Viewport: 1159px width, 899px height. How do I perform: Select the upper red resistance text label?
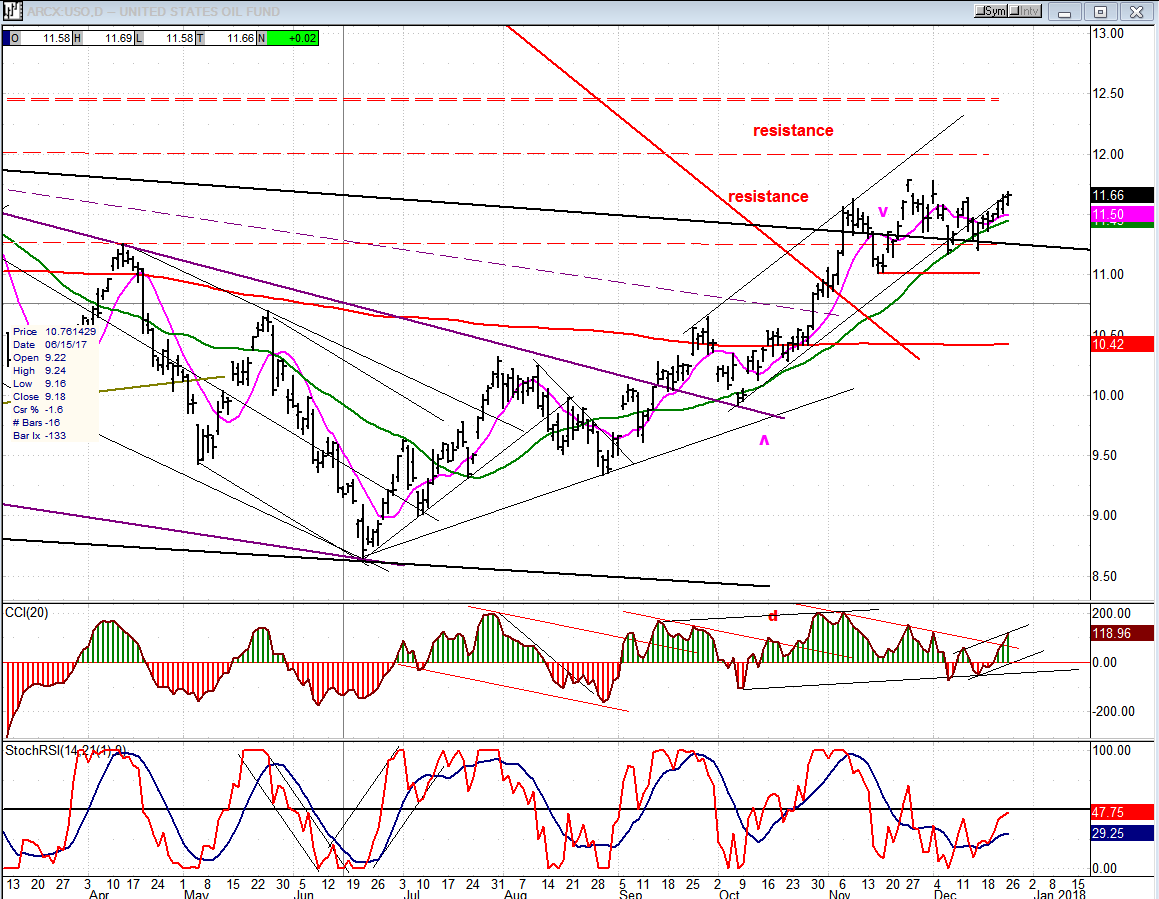point(793,130)
